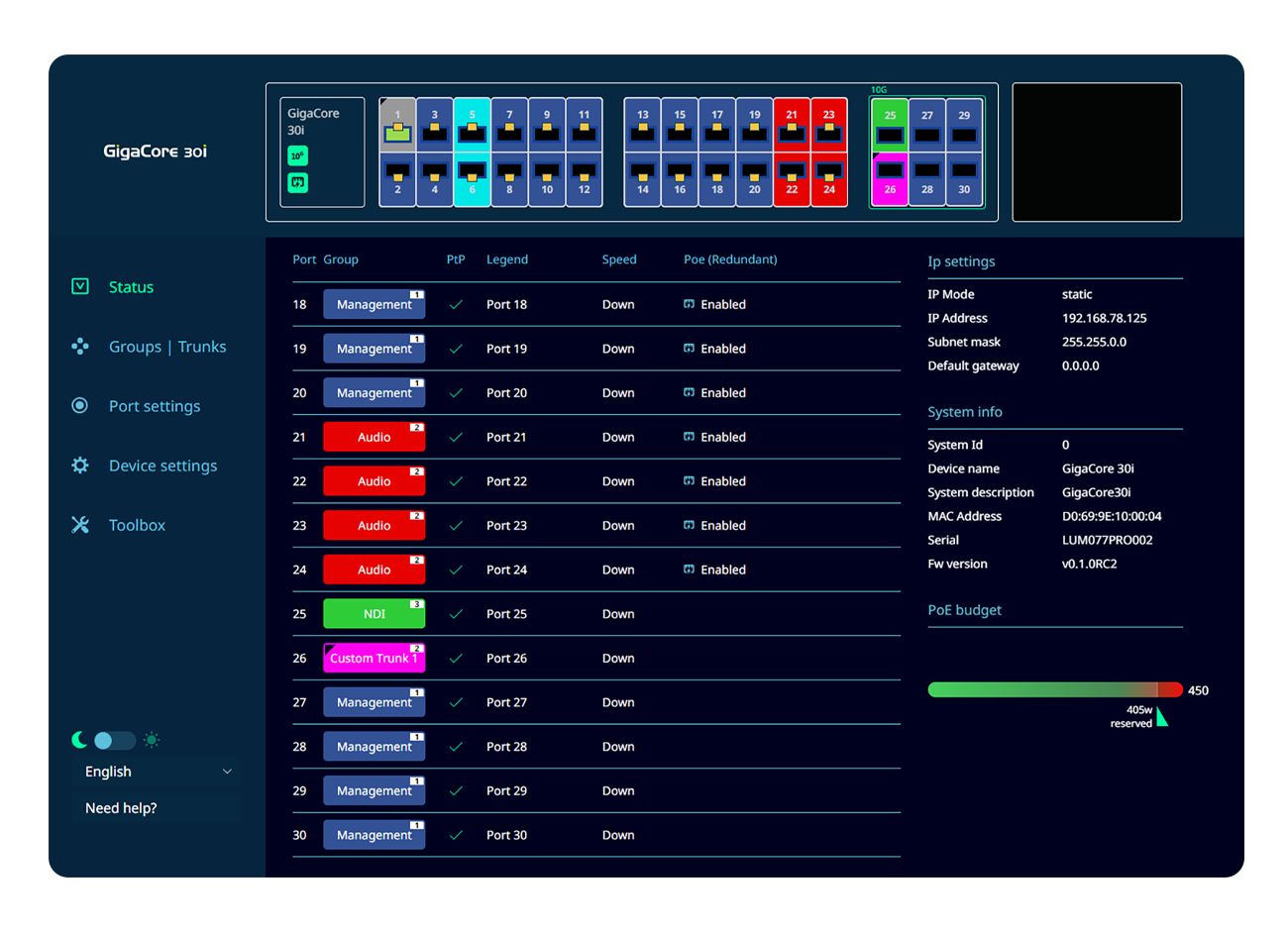Click Management group button for port 27

pyautogui.click(x=374, y=702)
